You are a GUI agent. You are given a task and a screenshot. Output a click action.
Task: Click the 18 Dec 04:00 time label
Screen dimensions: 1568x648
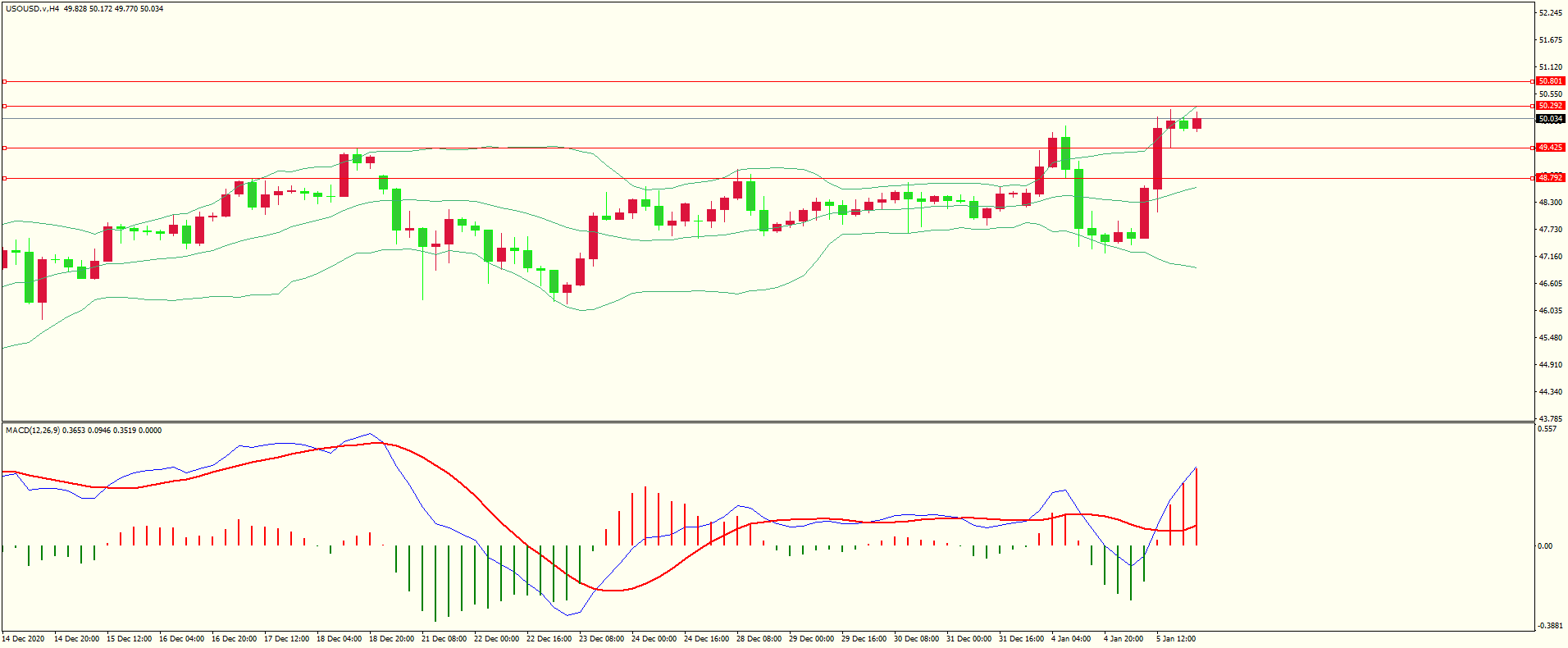pos(340,639)
